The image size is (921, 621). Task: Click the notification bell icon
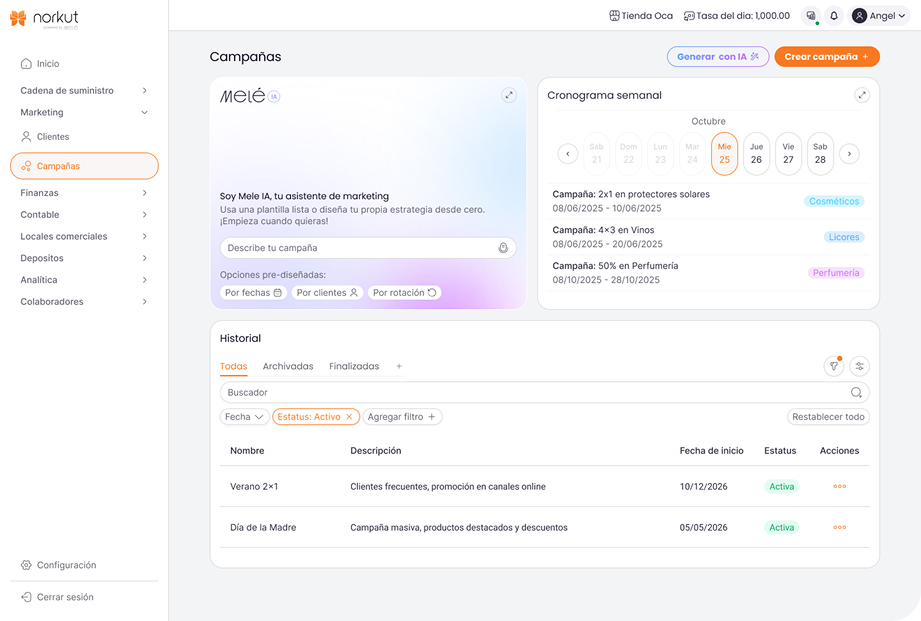point(834,16)
